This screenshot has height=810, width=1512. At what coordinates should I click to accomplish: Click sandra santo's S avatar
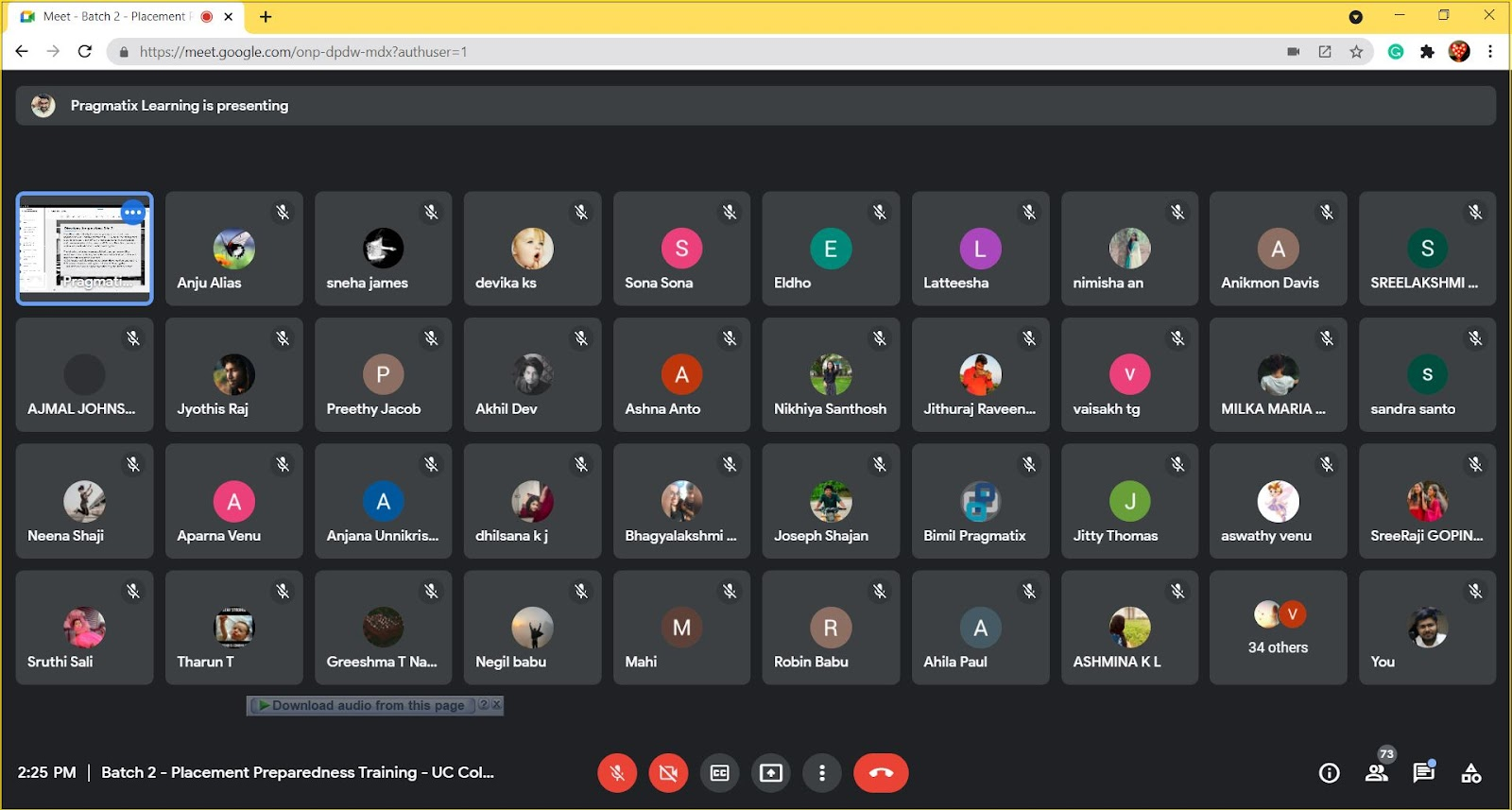tap(1427, 375)
